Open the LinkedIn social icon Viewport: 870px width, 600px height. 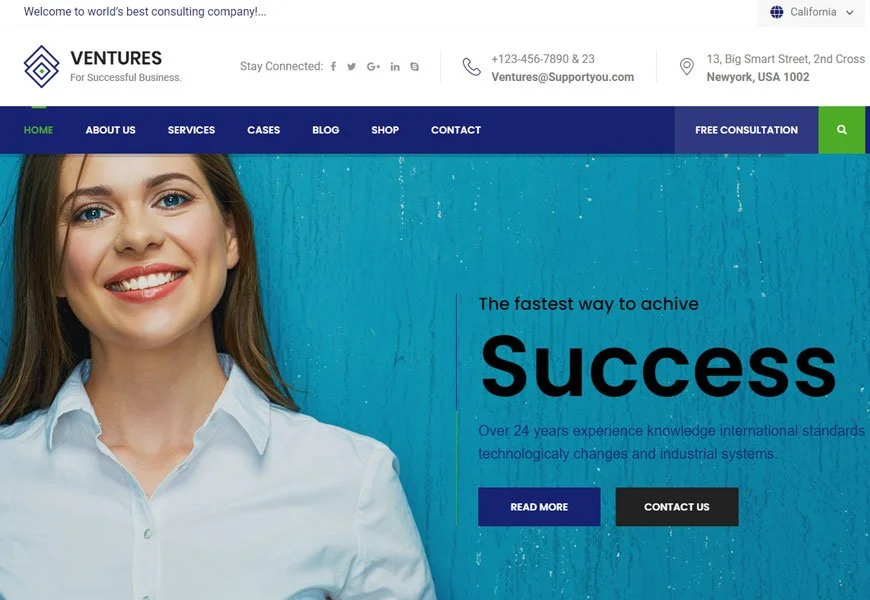coord(395,67)
